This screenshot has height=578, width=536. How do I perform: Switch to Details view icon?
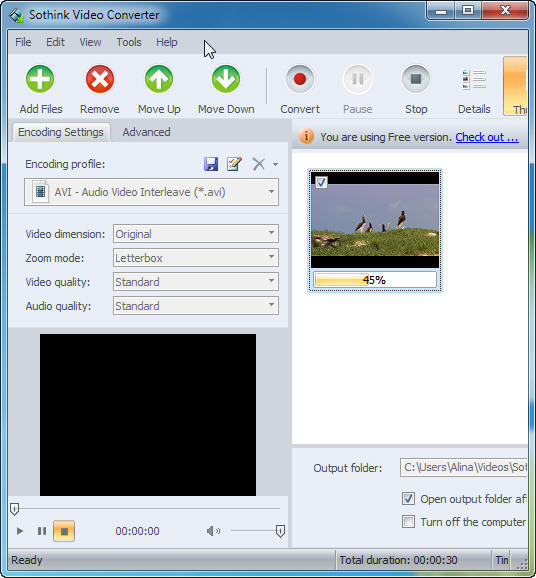(474, 79)
